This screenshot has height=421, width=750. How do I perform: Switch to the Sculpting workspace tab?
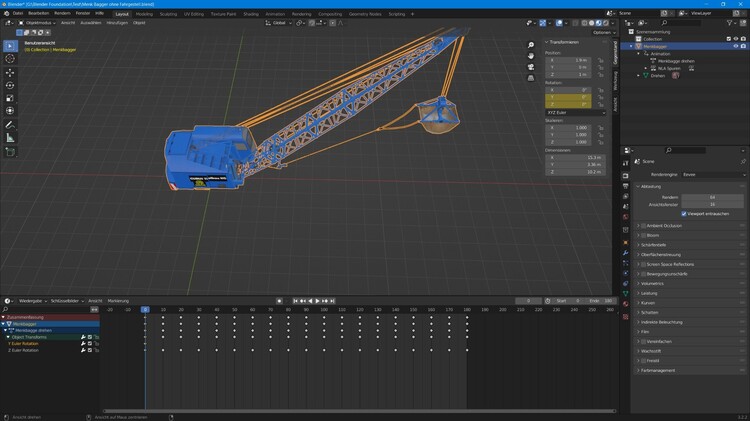click(168, 14)
